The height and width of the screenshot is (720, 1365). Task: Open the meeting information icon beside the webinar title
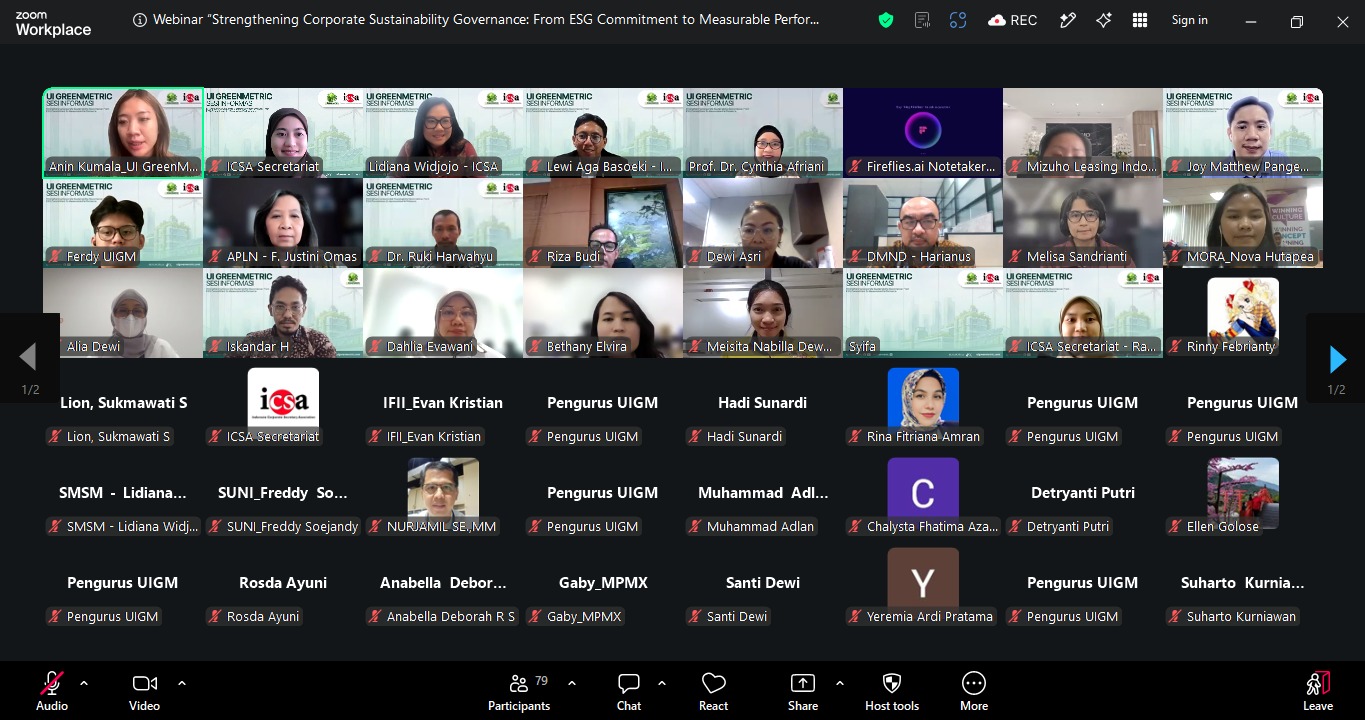[139, 20]
